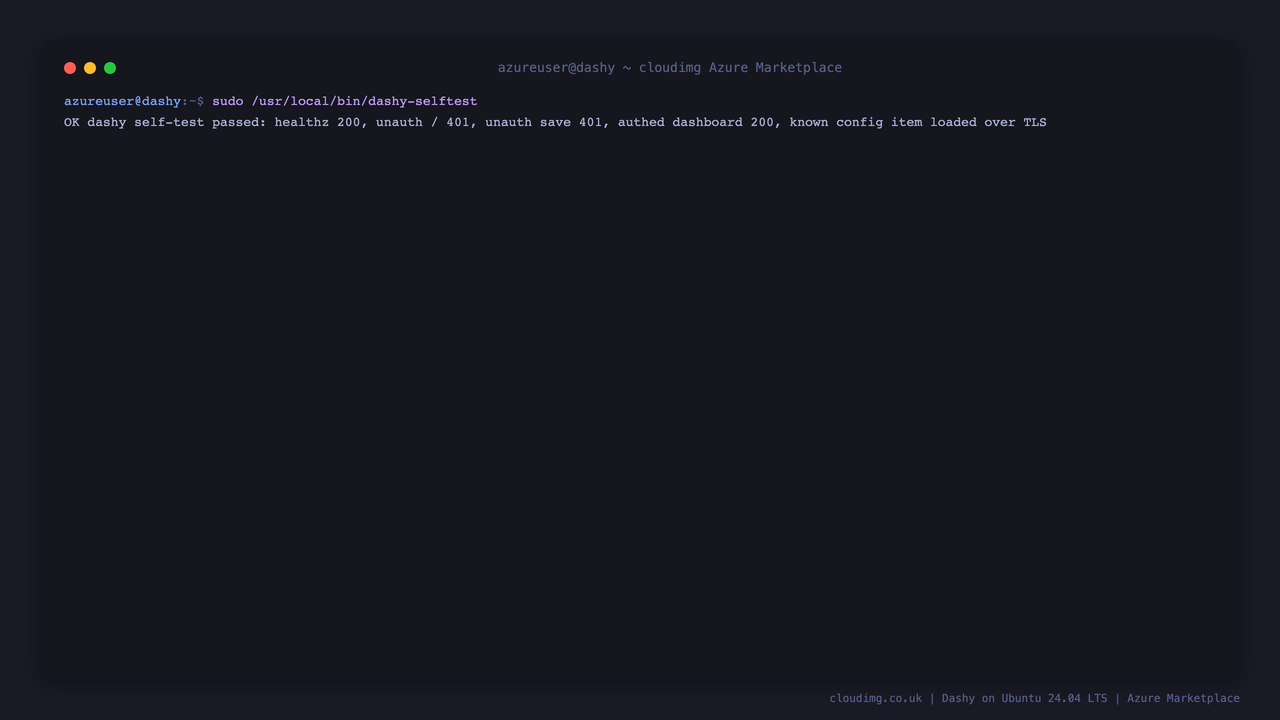Click the 'sudo /usr/local/bin/dashy-selftest' command text
The image size is (1280, 720).
click(x=345, y=101)
